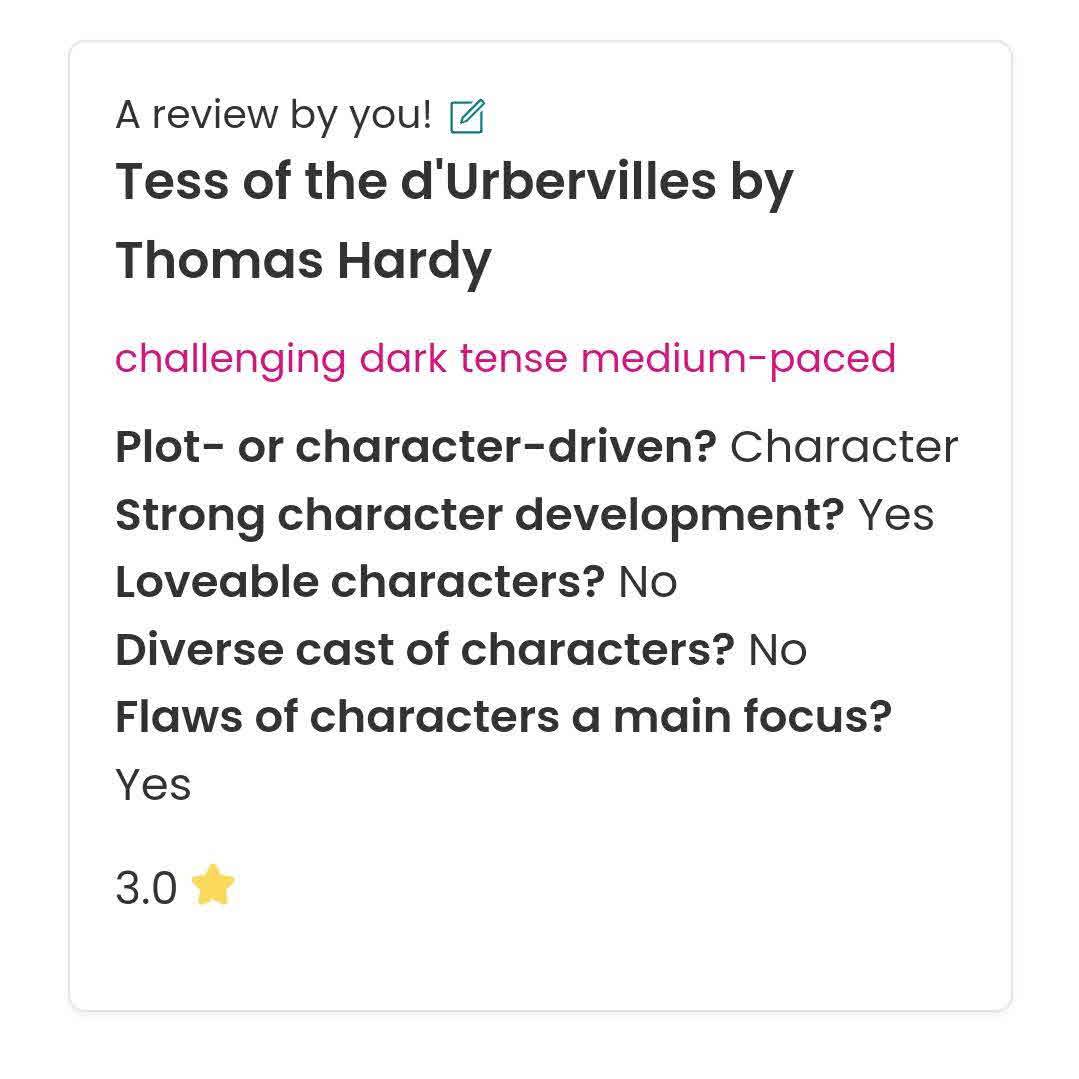Click the "Character" answer text
Screen dimensions: 1079x1079
click(844, 447)
